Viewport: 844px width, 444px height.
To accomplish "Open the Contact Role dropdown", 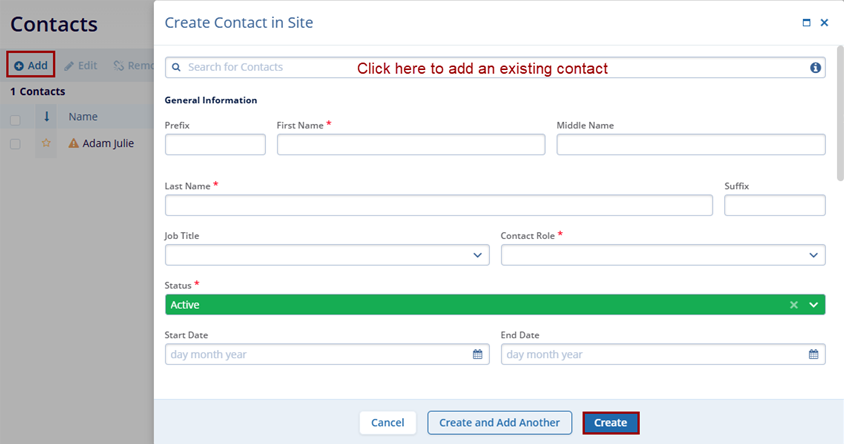I will (x=813, y=255).
